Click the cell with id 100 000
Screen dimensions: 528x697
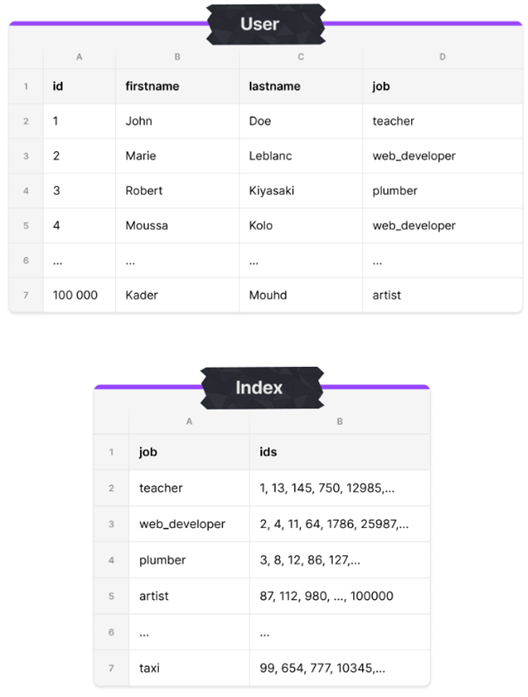click(x=79, y=295)
